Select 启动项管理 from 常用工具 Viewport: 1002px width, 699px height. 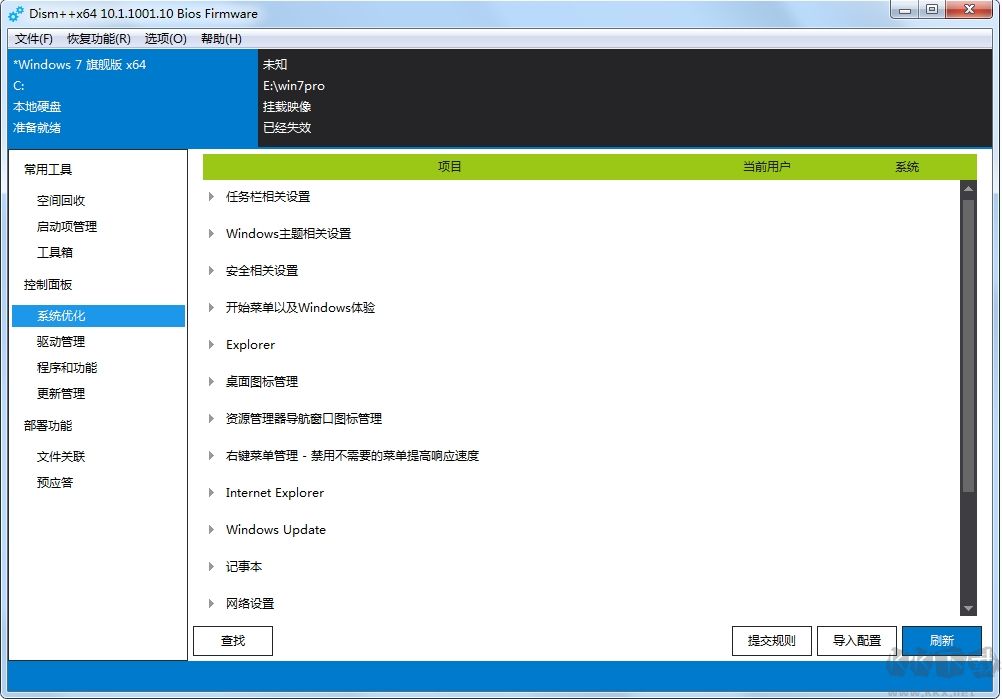(68, 226)
